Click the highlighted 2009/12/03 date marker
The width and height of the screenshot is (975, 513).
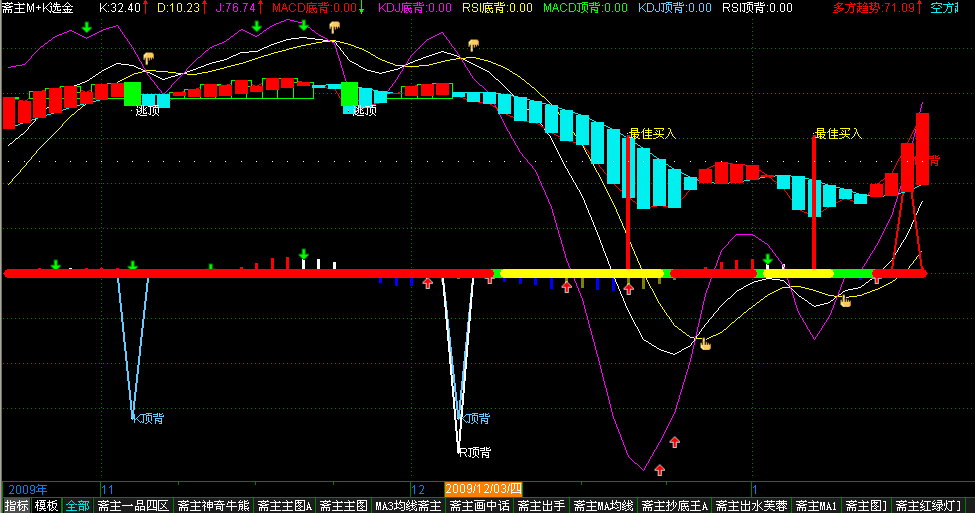484,489
